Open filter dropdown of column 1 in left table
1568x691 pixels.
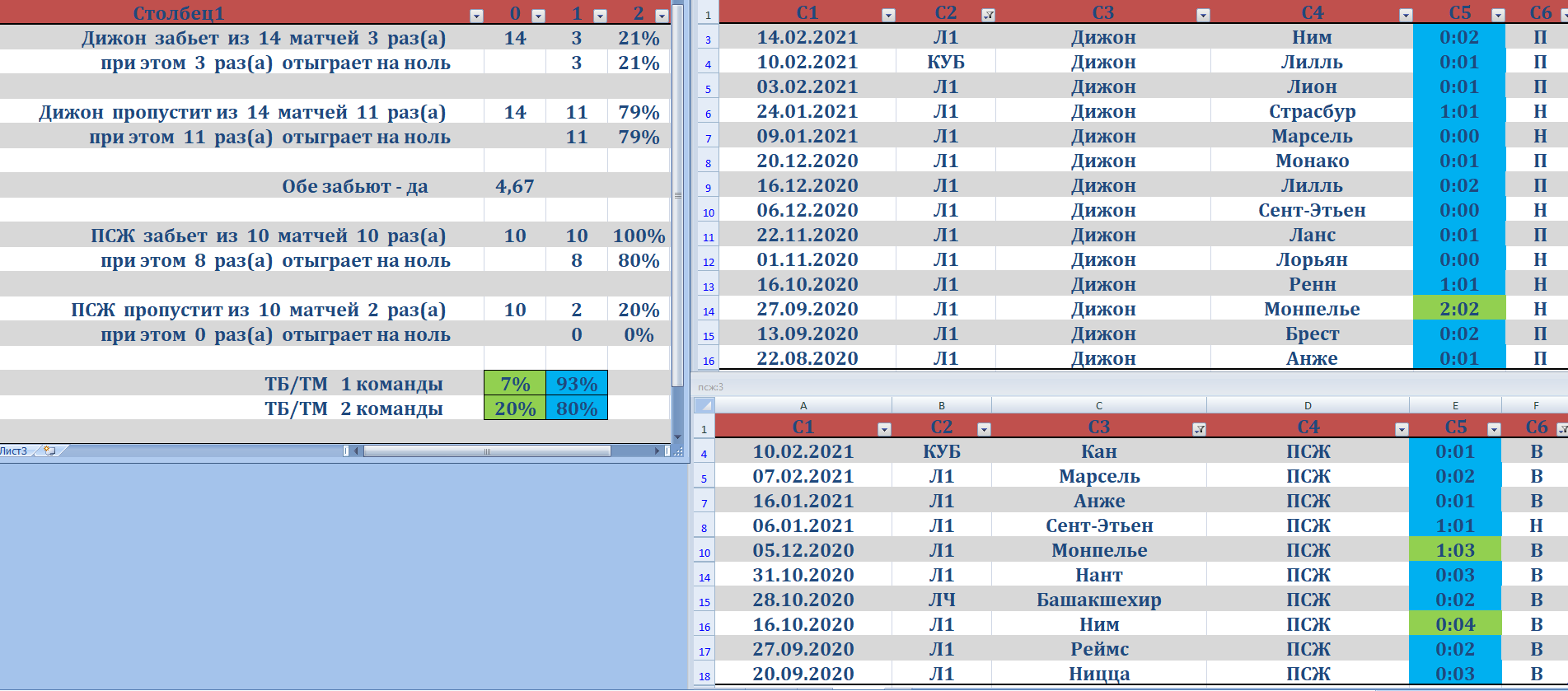600,16
